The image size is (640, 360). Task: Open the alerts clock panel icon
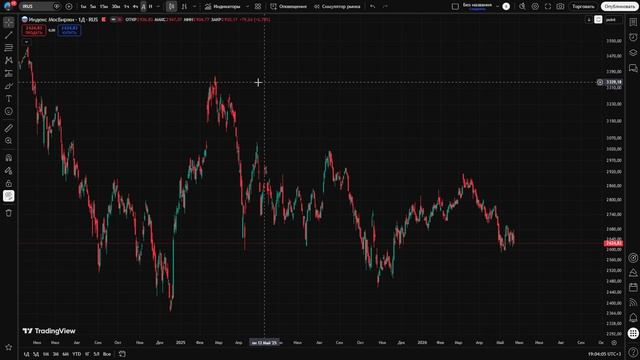coord(633,37)
